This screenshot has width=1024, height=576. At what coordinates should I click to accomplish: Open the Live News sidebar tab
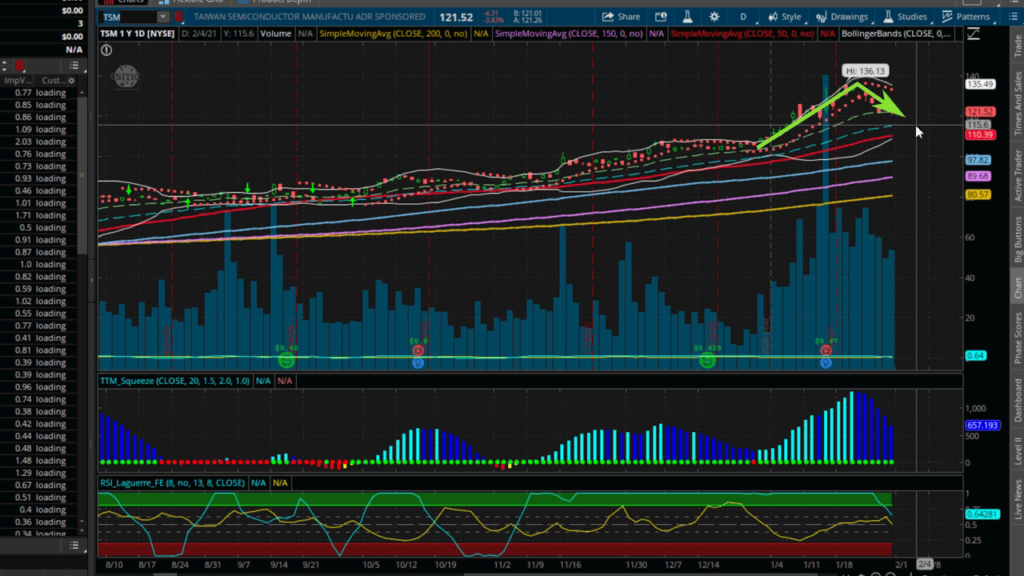point(1017,500)
